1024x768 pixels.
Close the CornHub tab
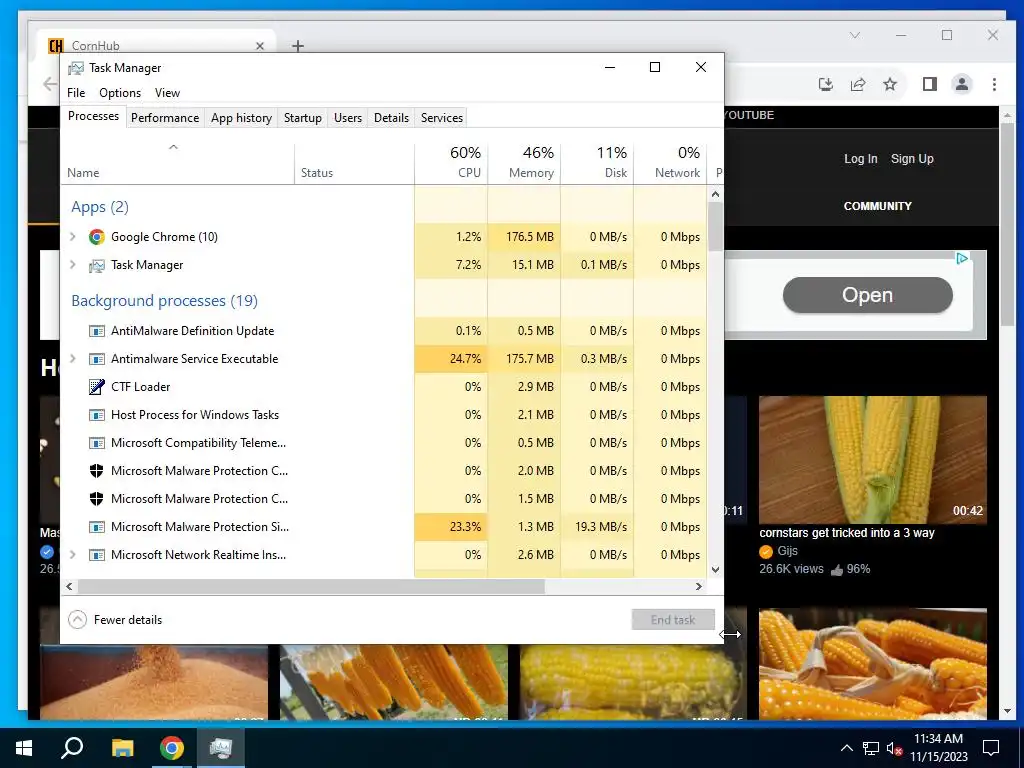[x=260, y=46]
